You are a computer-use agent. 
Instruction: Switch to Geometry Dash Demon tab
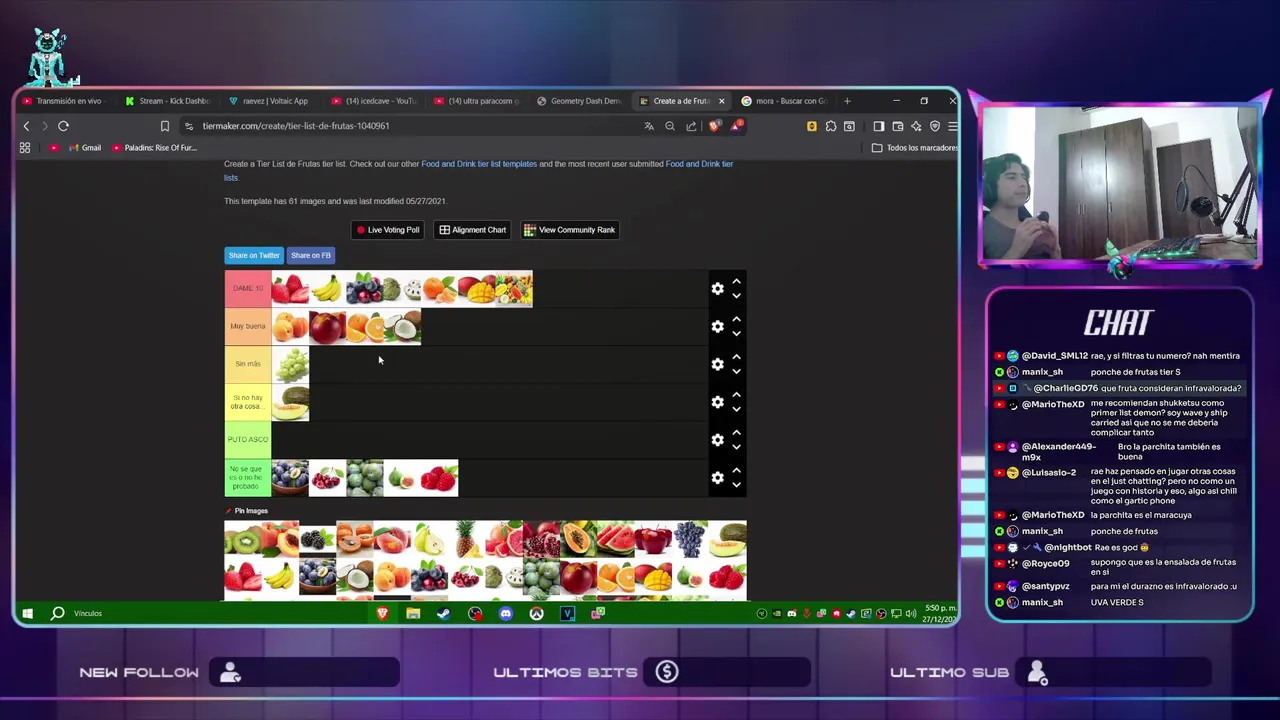tap(579, 101)
